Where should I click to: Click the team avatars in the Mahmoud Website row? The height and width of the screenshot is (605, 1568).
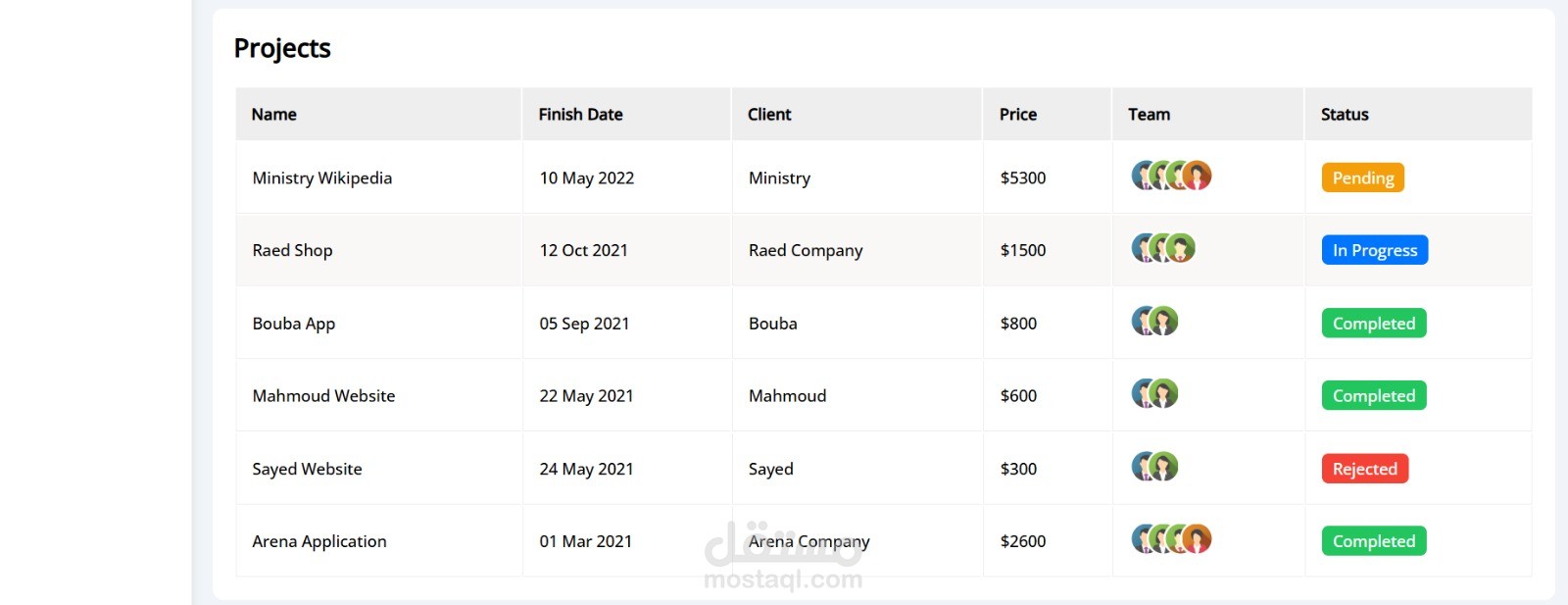tap(1154, 393)
